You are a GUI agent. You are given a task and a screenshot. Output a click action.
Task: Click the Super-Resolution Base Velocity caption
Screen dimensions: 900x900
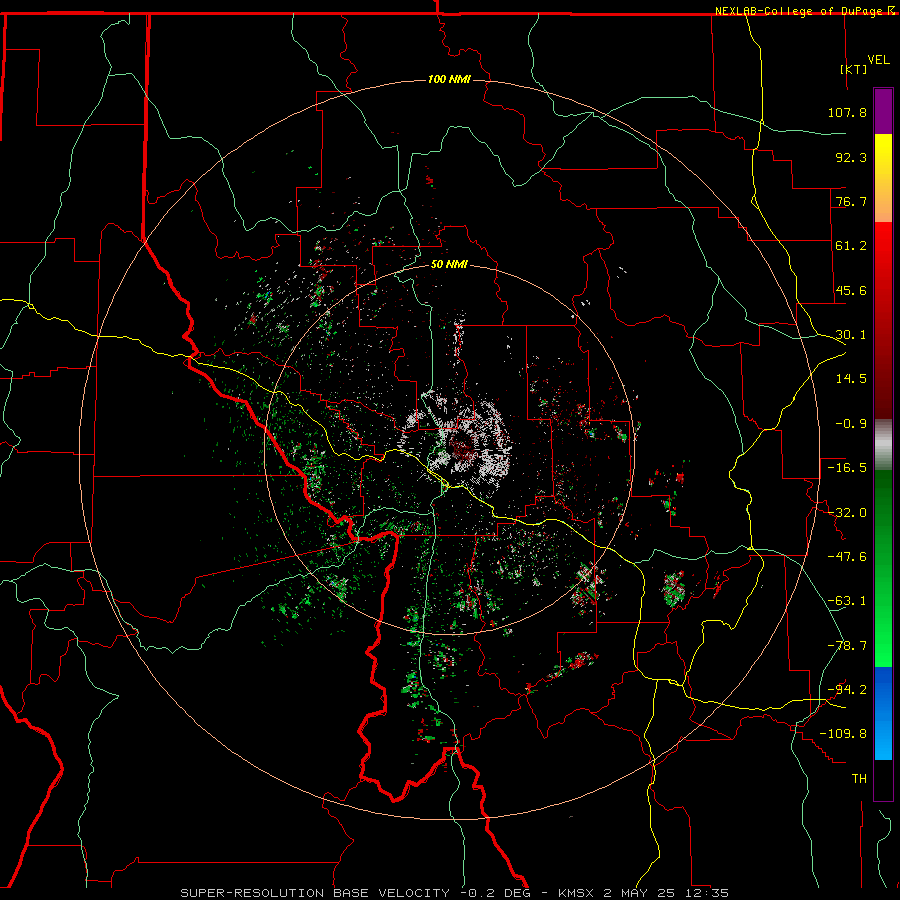tap(455, 893)
